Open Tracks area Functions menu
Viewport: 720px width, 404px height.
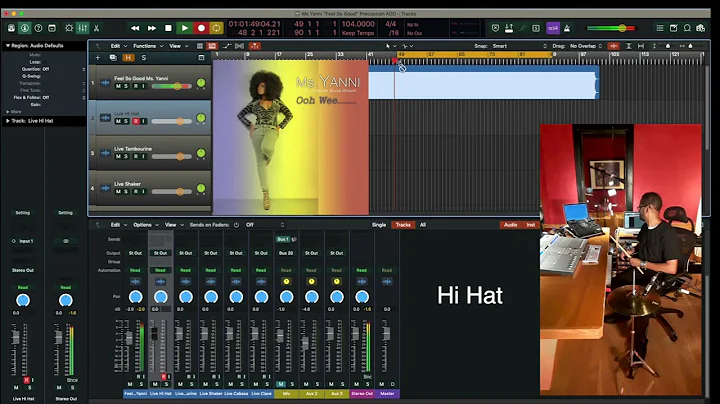pyautogui.click(x=148, y=46)
